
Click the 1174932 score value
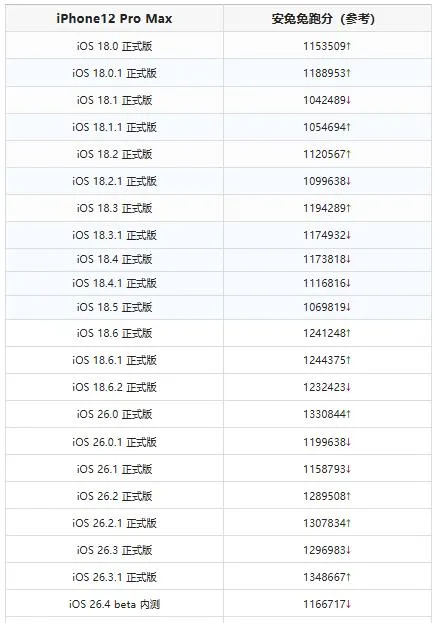327,235
